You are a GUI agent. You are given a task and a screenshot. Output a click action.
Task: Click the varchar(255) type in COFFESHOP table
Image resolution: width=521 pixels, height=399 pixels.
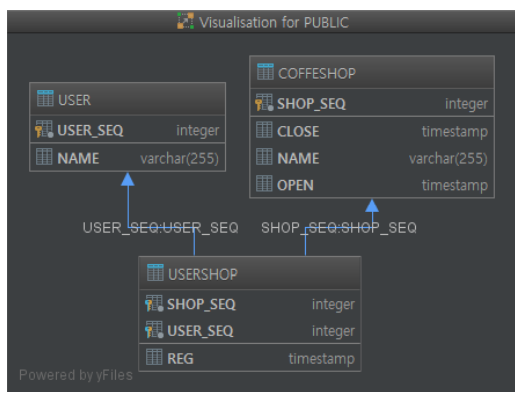tap(448, 159)
